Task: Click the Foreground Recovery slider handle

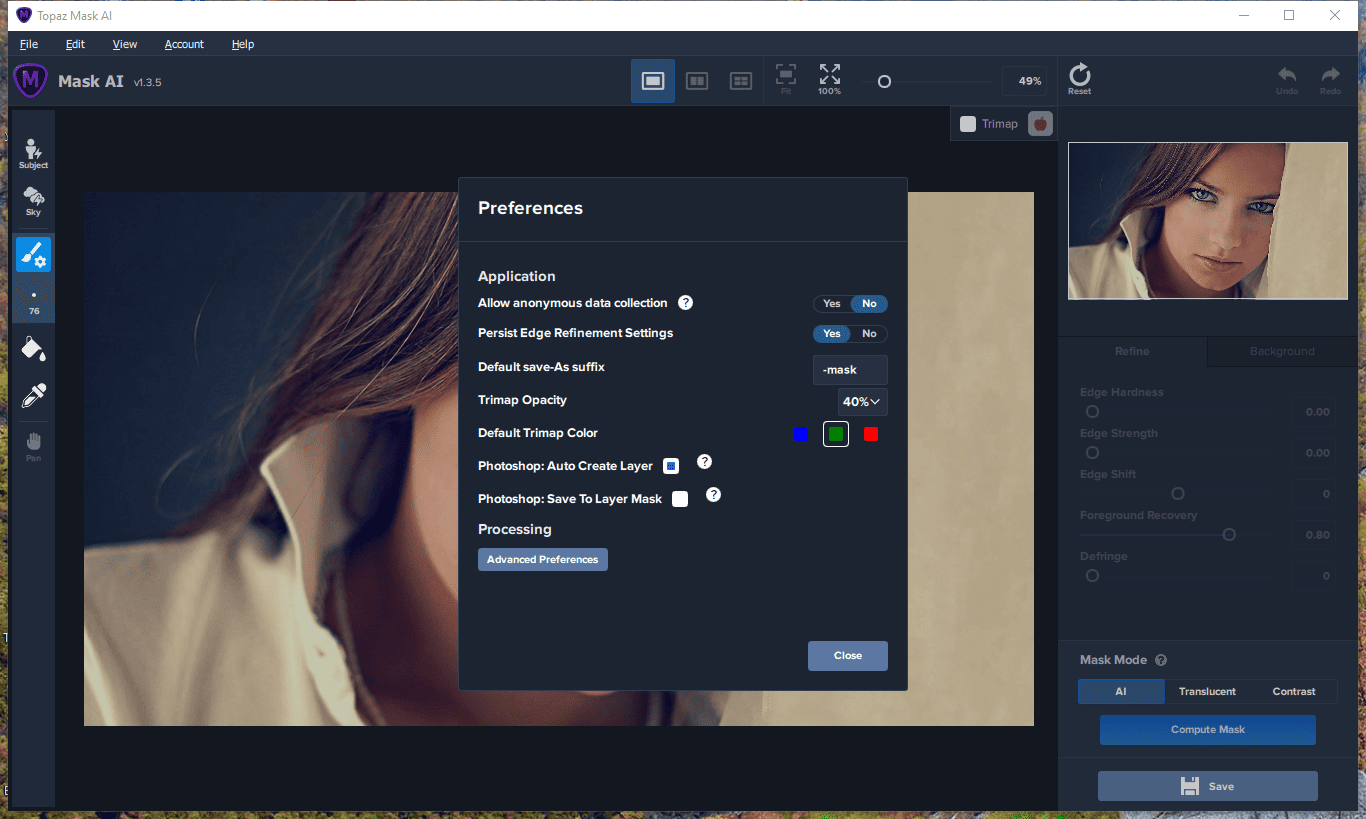Action: [1229, 534]
